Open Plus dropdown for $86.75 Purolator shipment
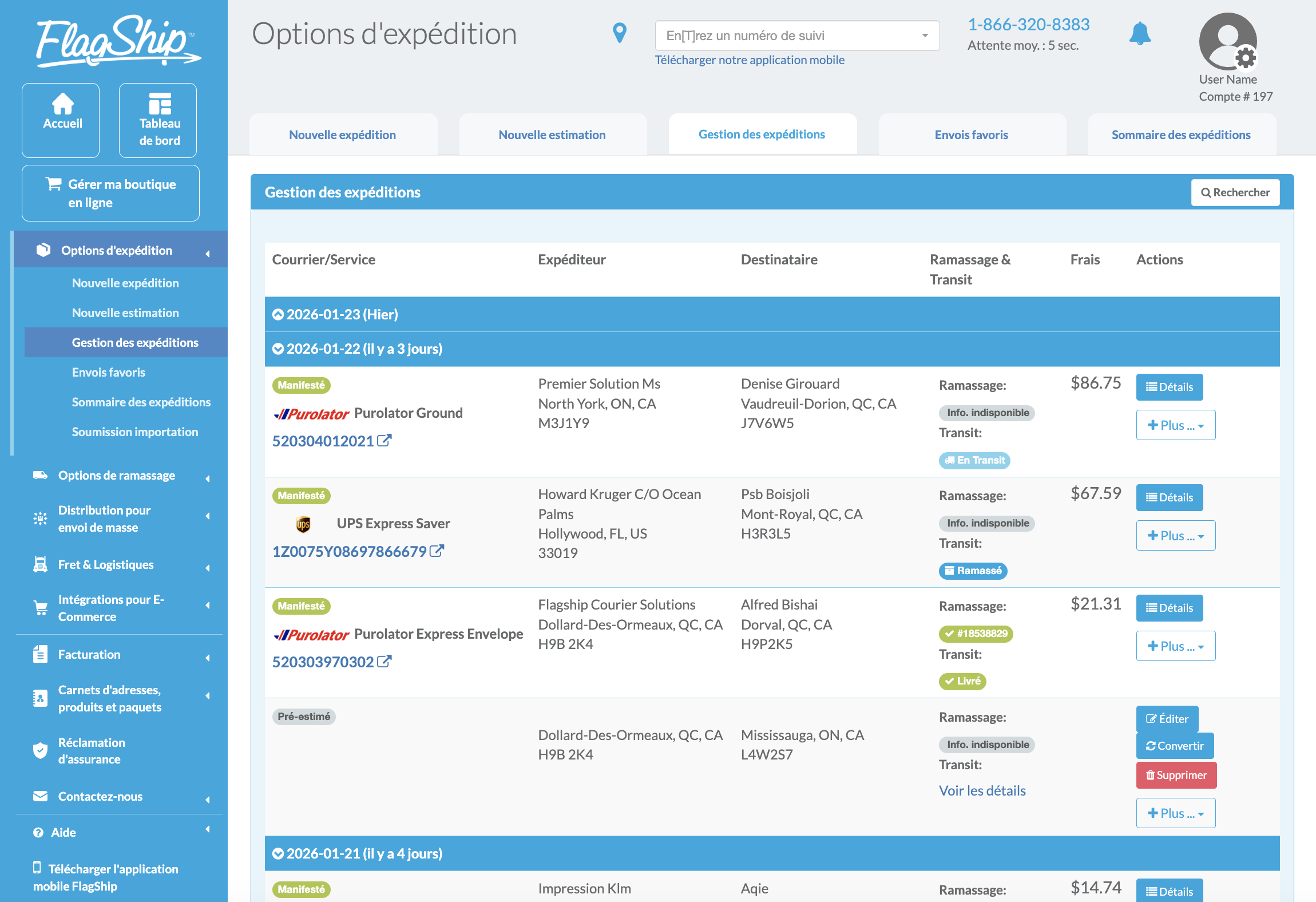 (1175, 425)
